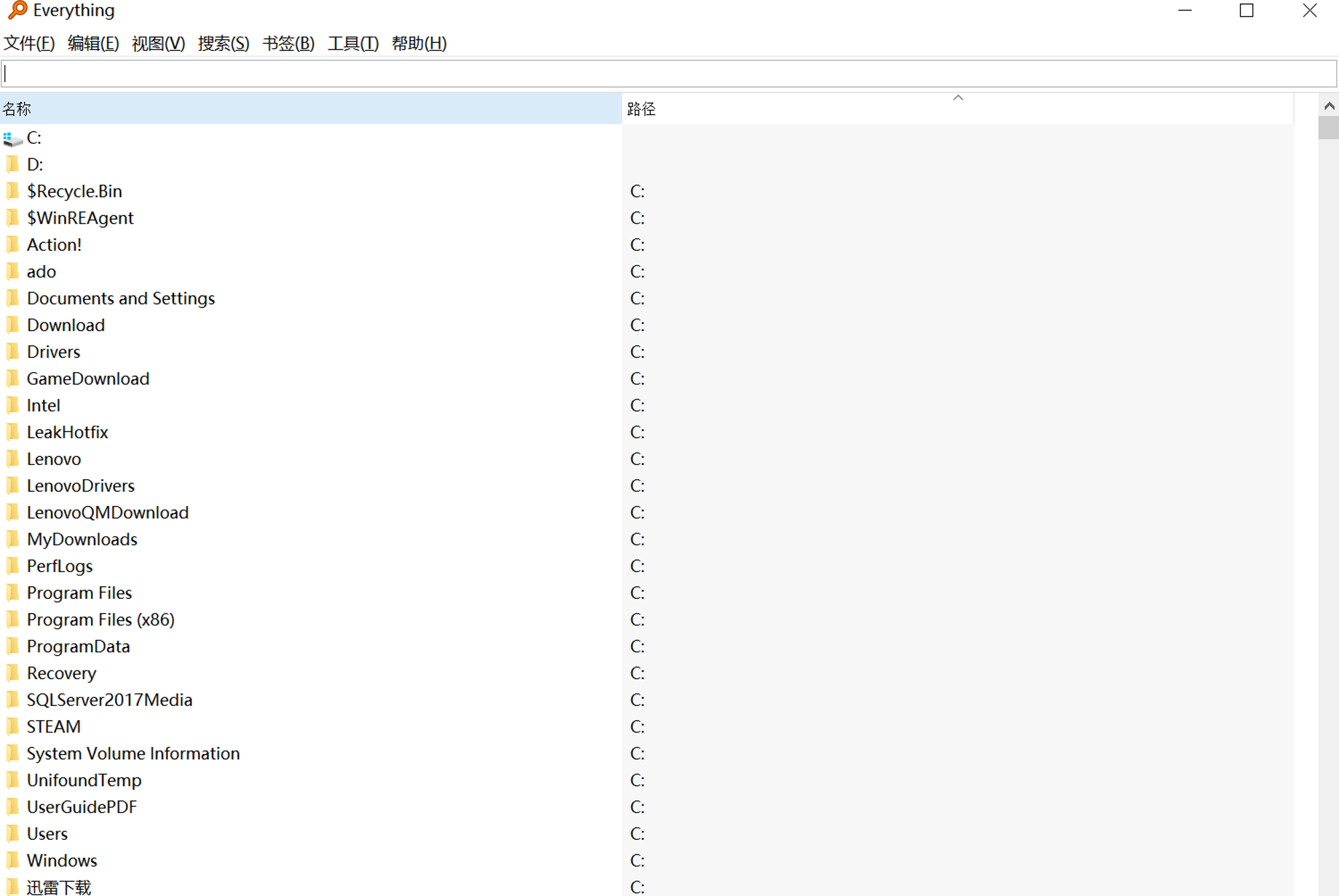The image size is (1339, 896).
Task: Click the Recovery folder icon
Action: click(x=13, y=673)
